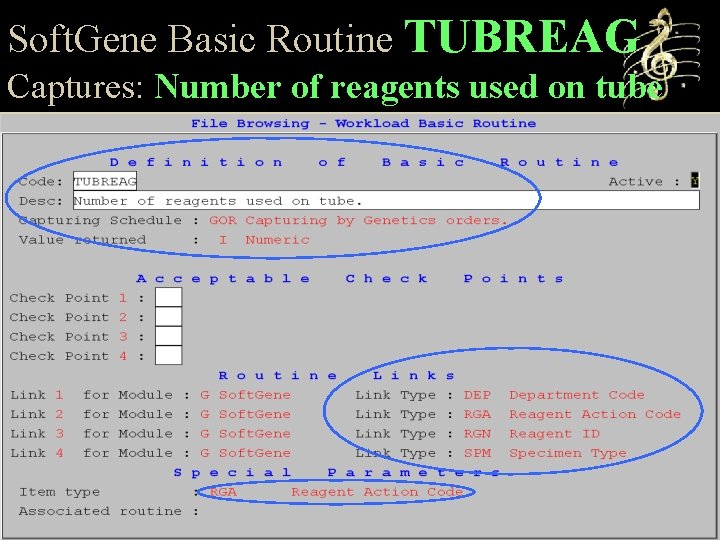Click Link 2 module 'G SoftGene'
720x540 pixels.
245,414
